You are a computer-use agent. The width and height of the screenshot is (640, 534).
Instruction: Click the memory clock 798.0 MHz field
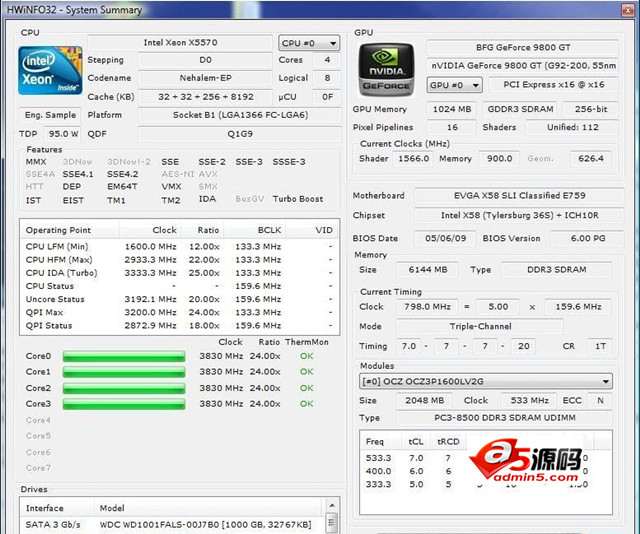click(x=427, y=307)
